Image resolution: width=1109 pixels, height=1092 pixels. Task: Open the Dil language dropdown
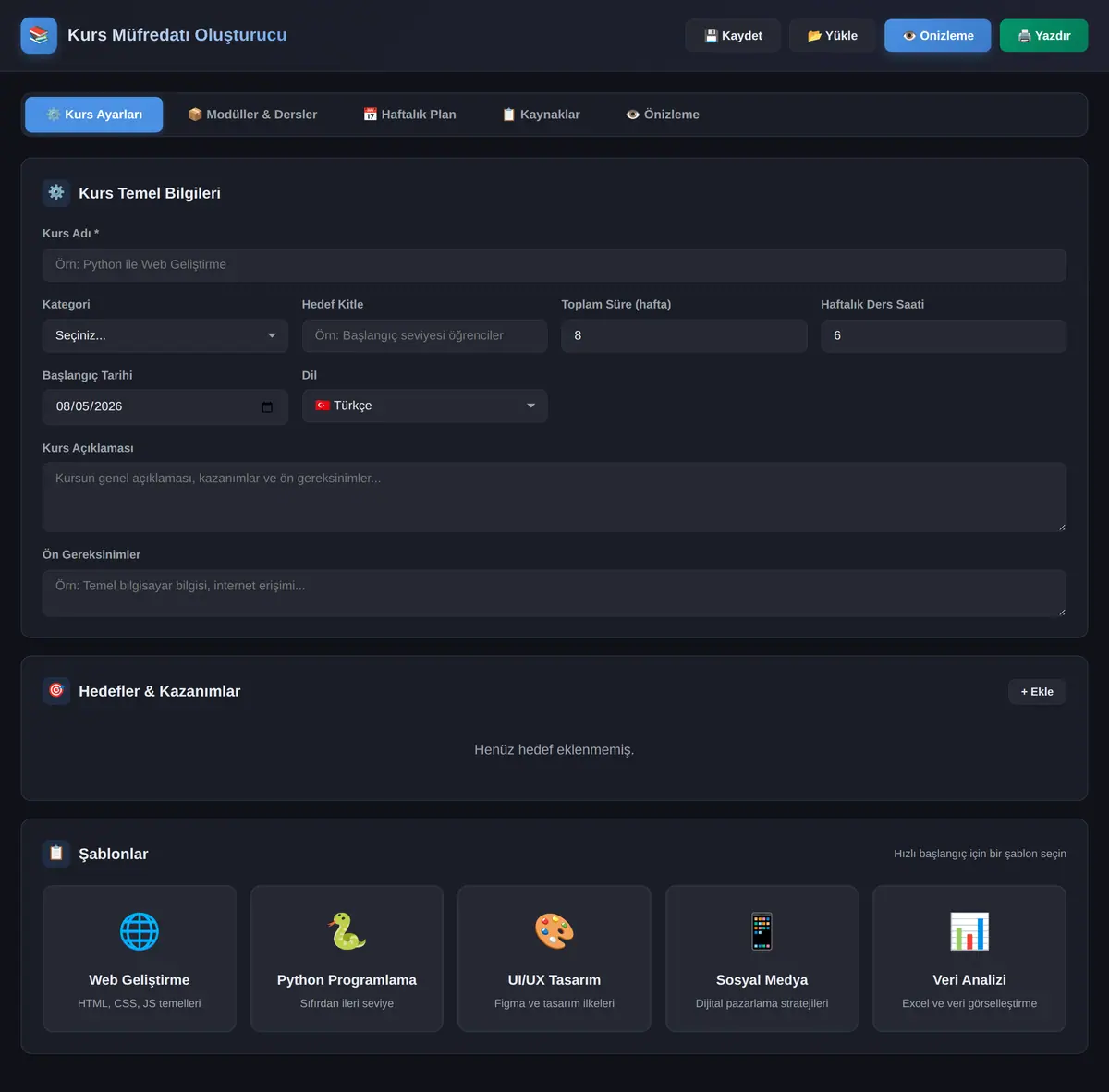tap(425, 406)
